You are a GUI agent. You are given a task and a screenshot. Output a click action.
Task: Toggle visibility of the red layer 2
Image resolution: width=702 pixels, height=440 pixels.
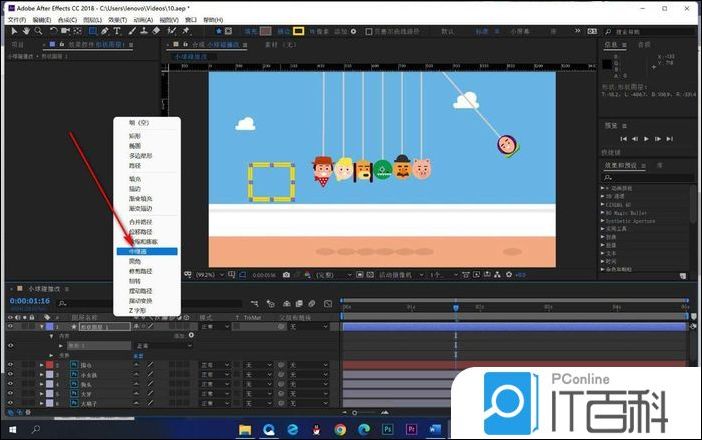pyautogui.click(x=10, y=365)
